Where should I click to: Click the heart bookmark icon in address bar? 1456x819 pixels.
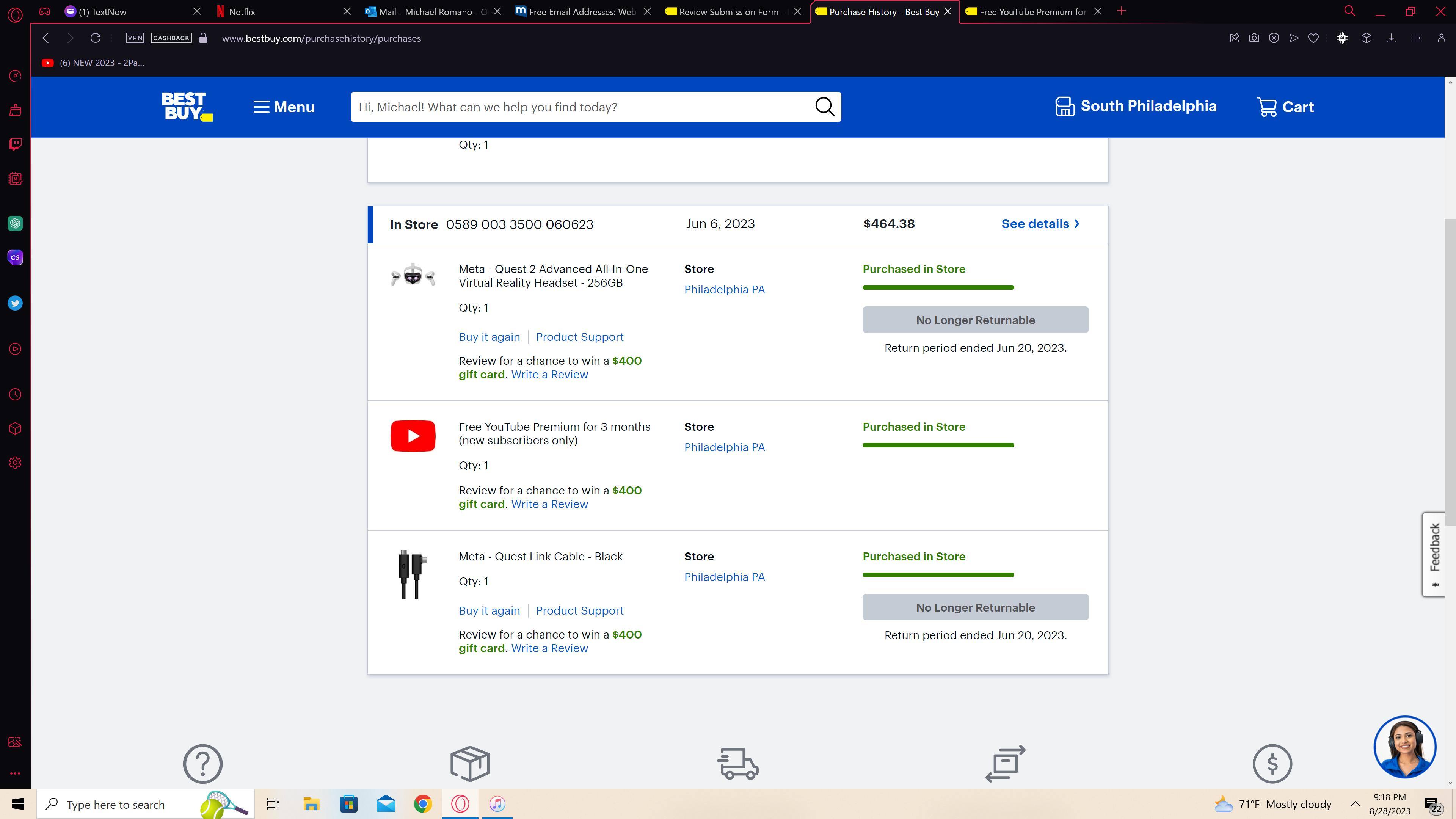click(x=1313, y=38)
